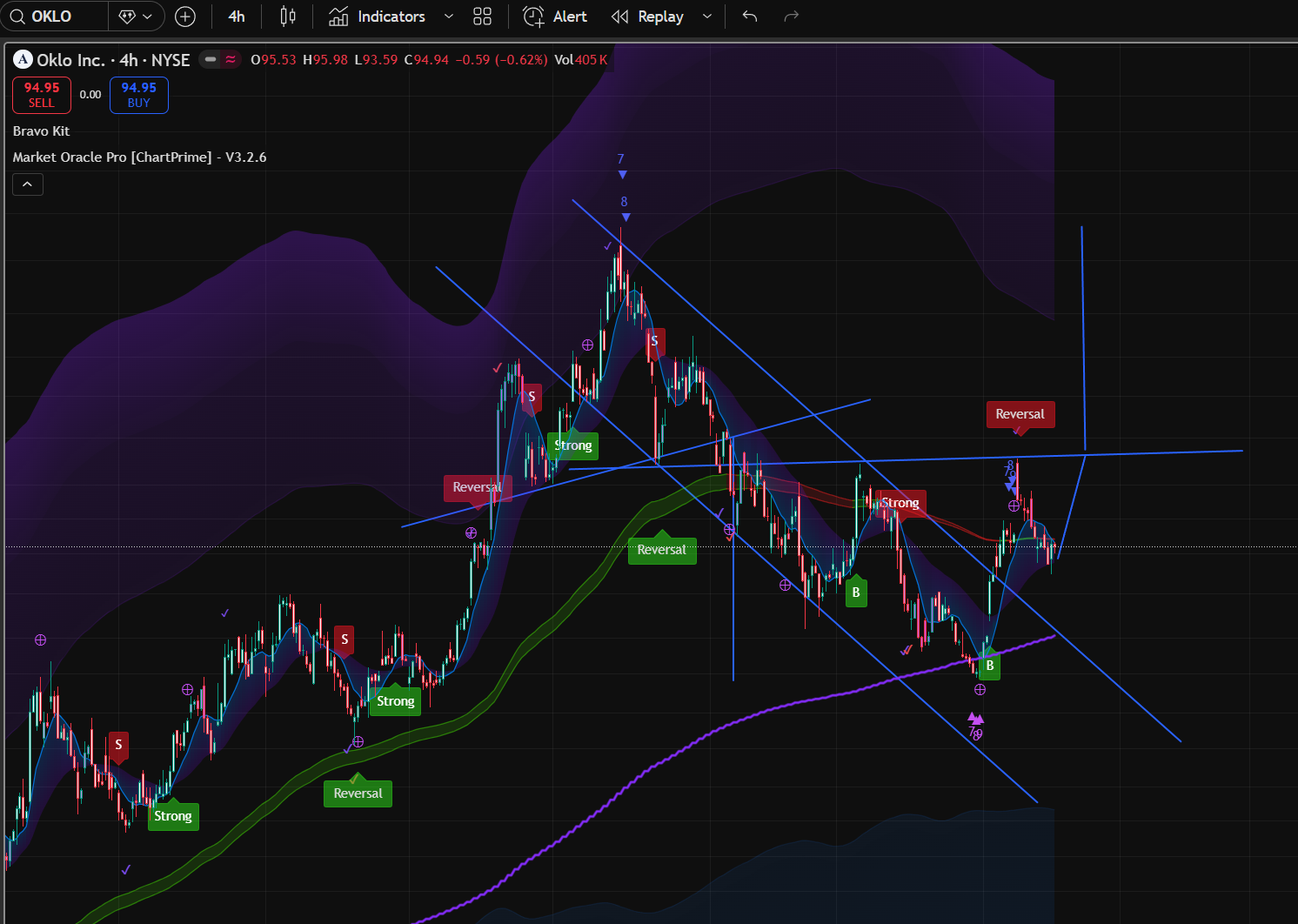
Task: Click the blue 94.95 BUY button
Action: click(139, 95)
